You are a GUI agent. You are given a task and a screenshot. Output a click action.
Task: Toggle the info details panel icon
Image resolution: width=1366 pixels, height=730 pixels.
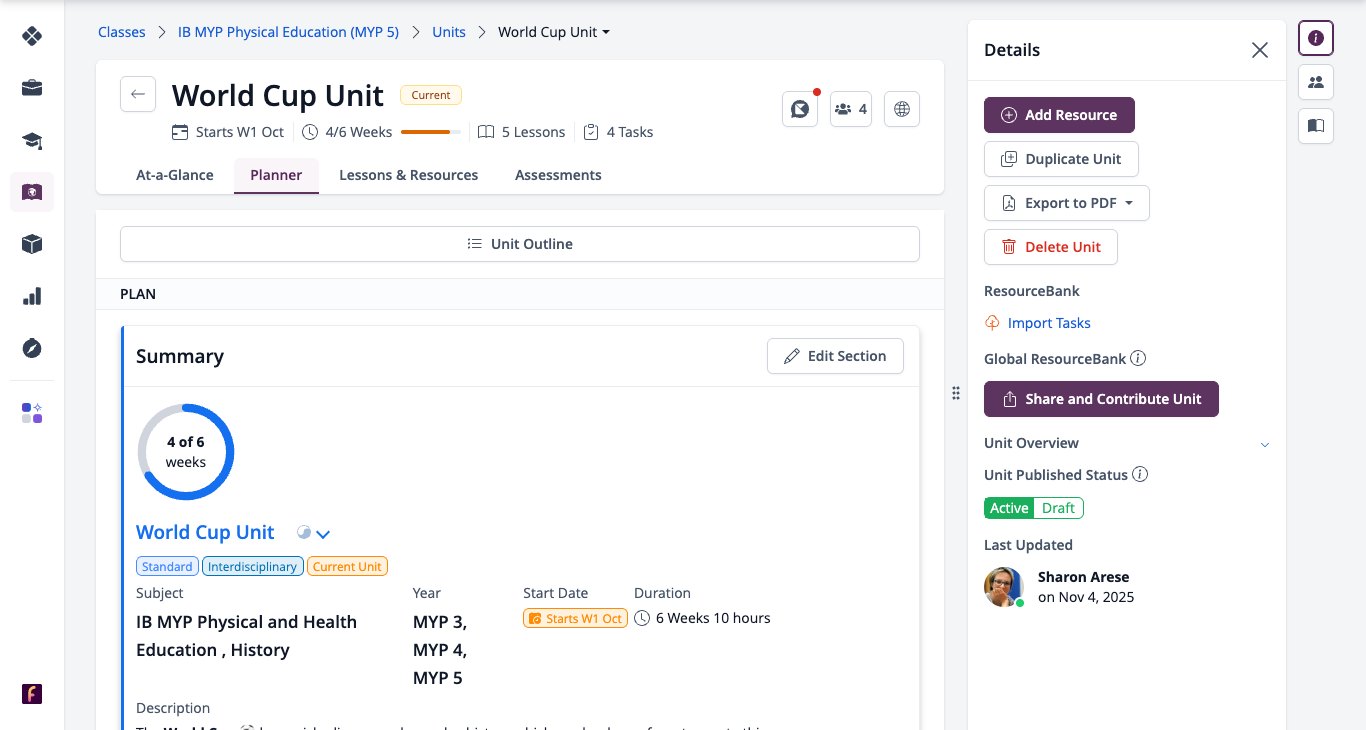pyautogui.click(x=1316, y=38)
